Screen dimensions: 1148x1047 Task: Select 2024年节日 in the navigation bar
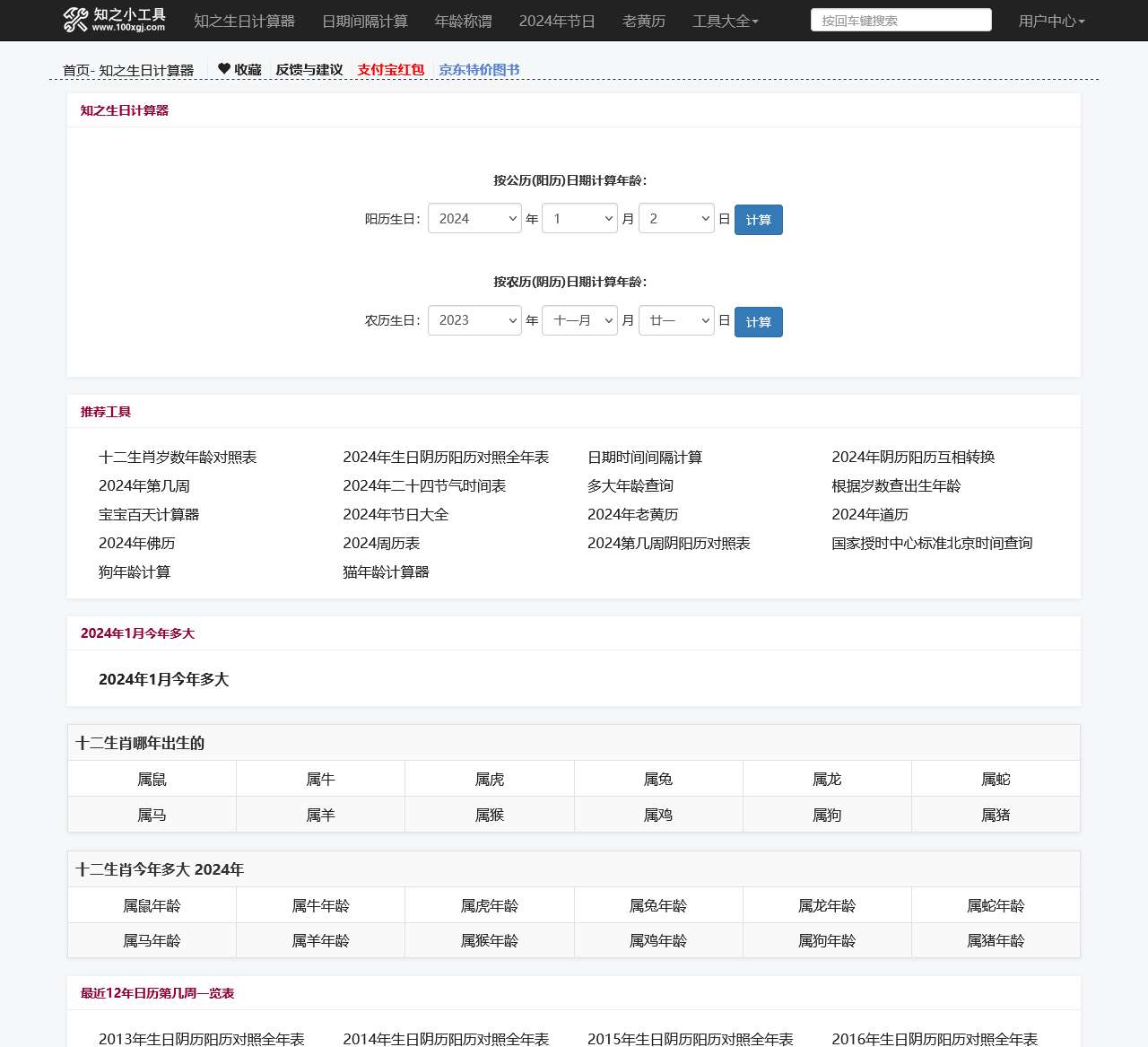pos(557,21)
